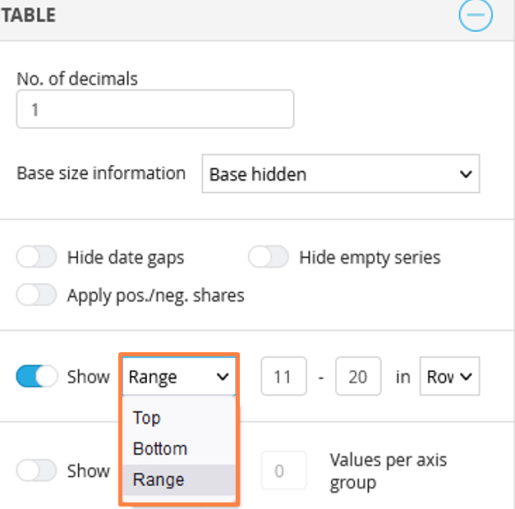
Task: Click the 'Hide empty series' label text
Action: 370,258
